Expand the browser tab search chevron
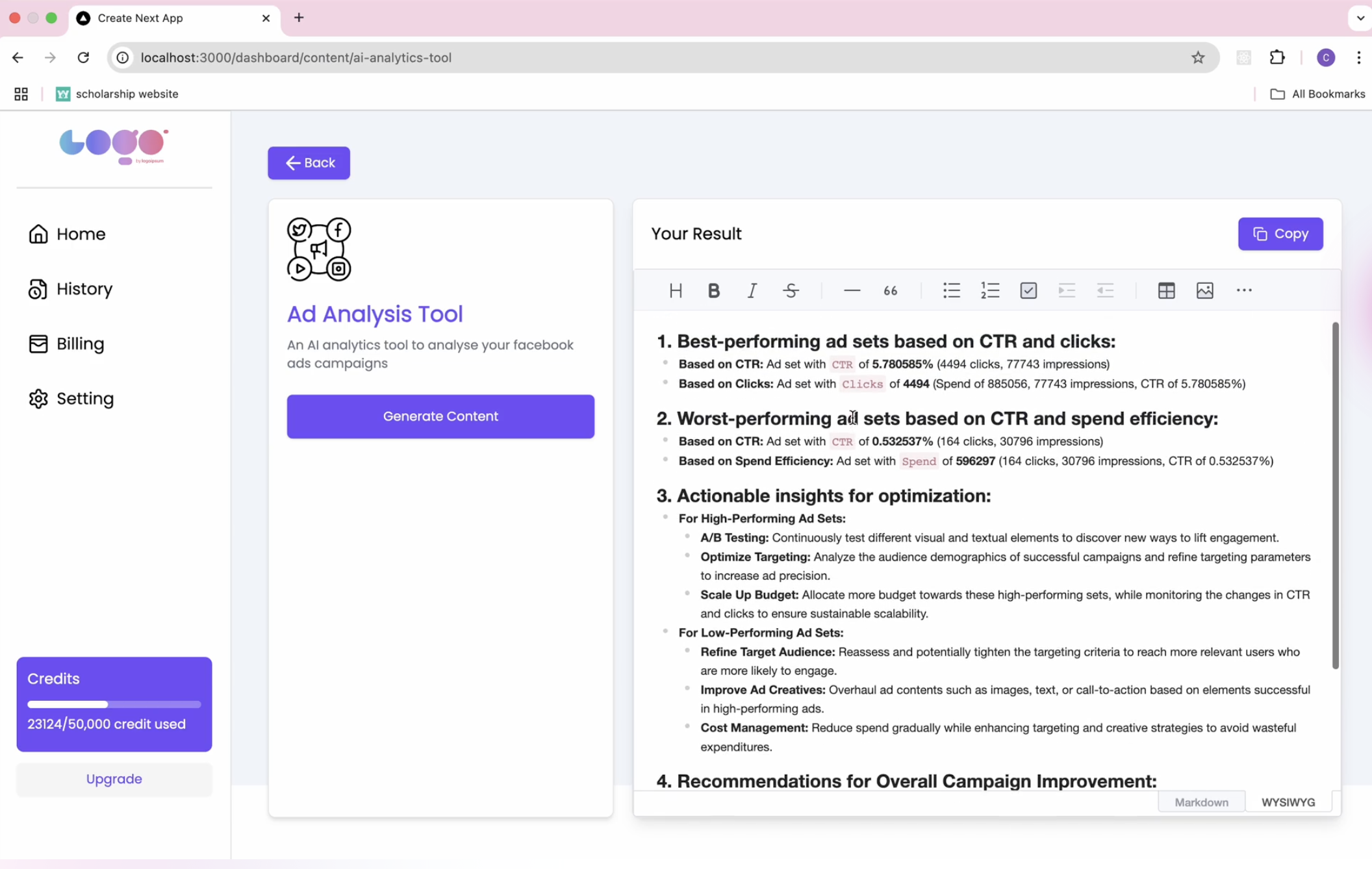 click(1360, 18)
